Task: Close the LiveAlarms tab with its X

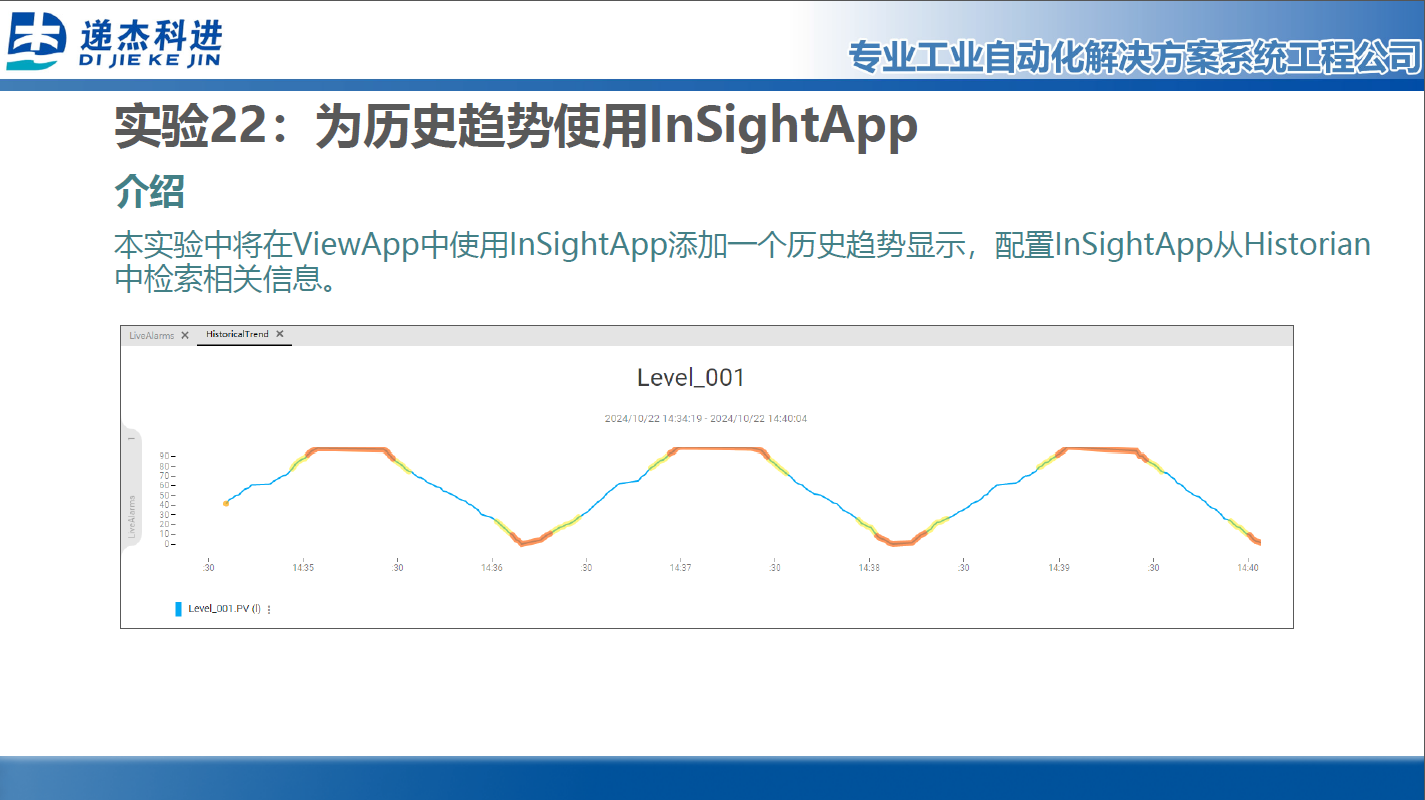Action: pos(185,336)
